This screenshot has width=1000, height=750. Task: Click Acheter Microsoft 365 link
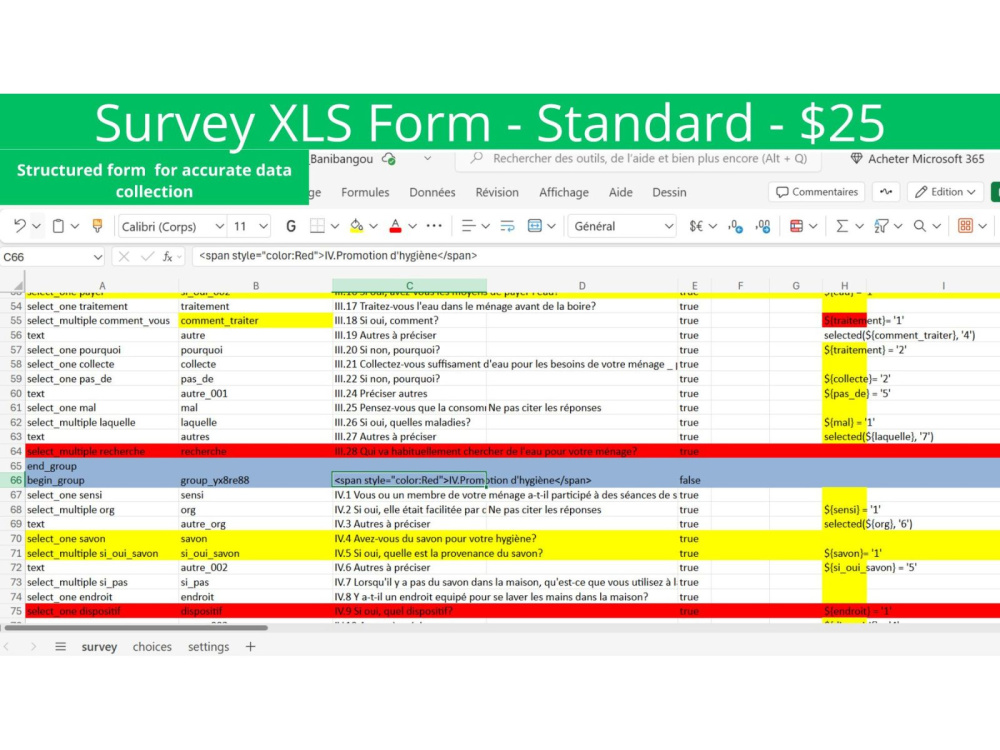point(918,159)
